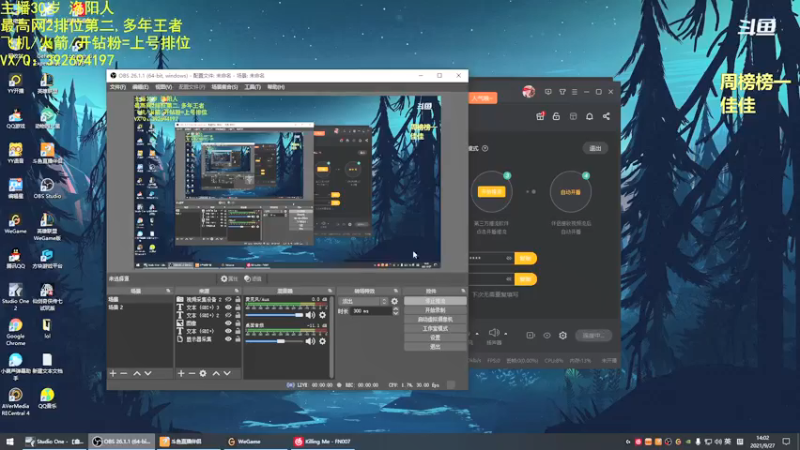Open 桌面音频 audio settings gear
The width and height of the screenshot is (800, 450).
(322, 341)
